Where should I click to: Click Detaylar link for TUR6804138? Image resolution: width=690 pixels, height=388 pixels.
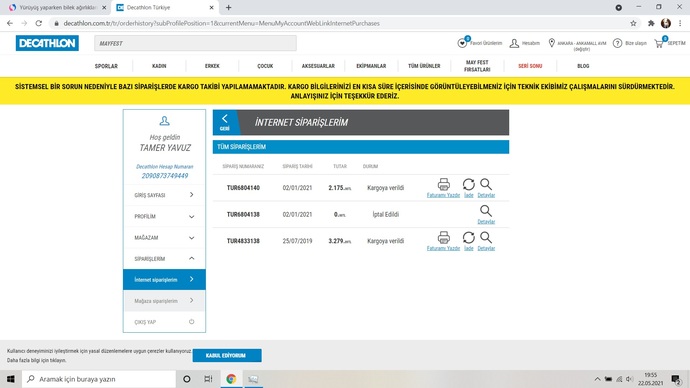point(486,222)
